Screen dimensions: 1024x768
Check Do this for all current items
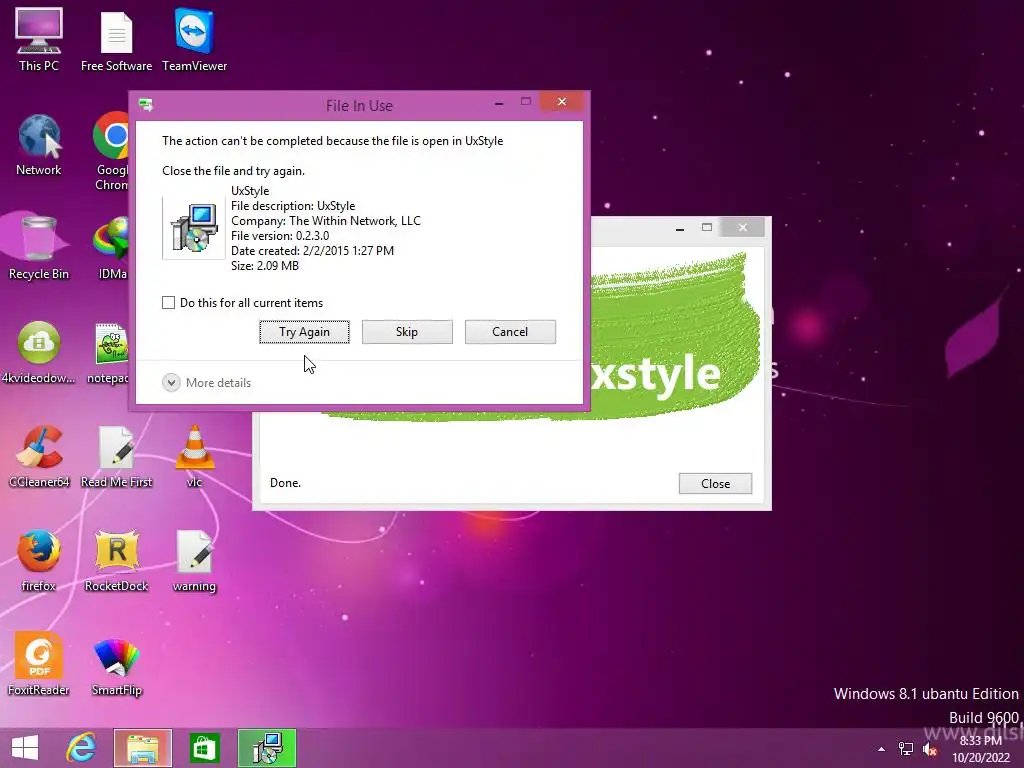pyautogui.click(x=168, y=302)
